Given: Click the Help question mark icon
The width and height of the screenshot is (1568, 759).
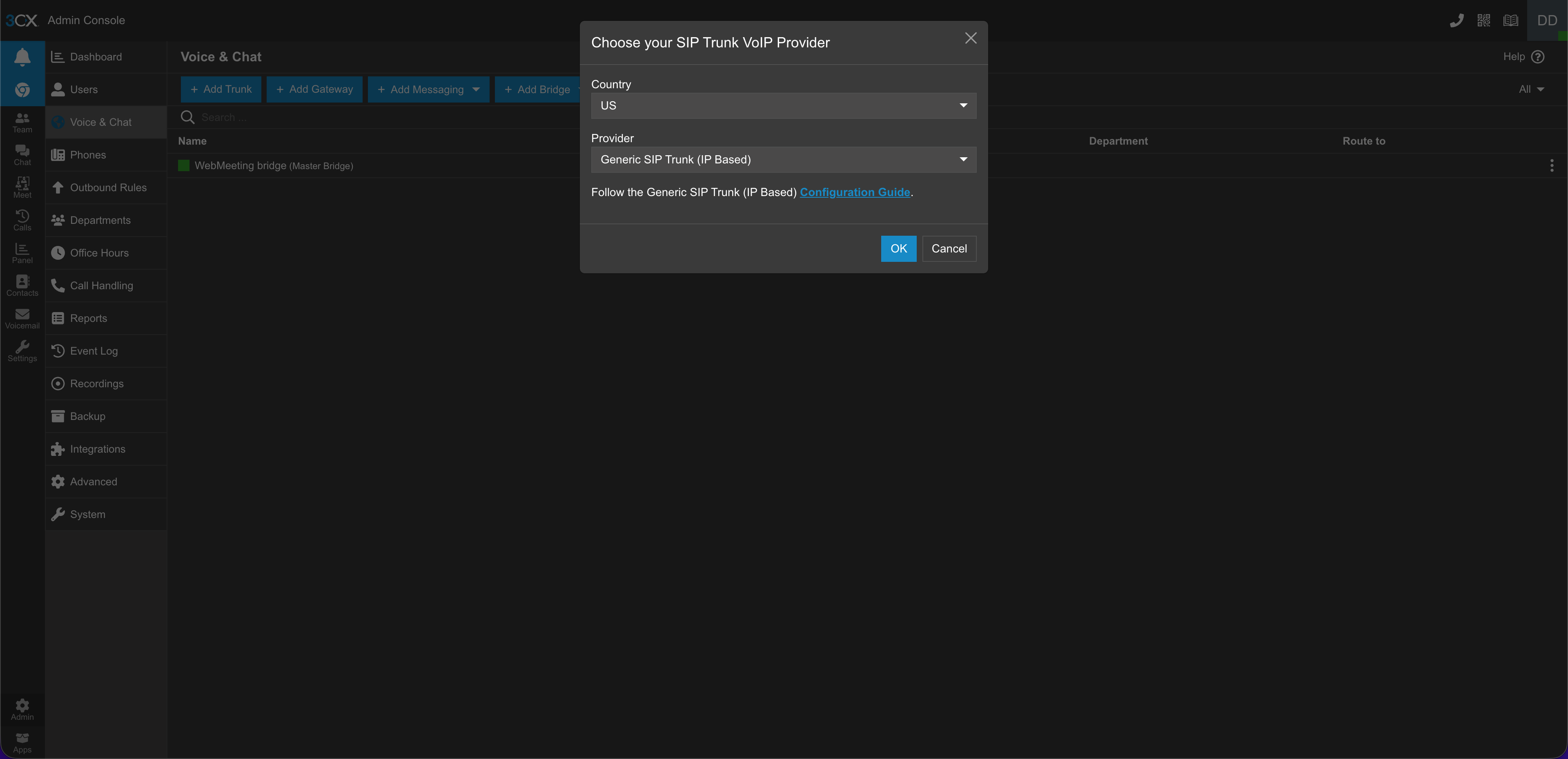Looking at the screenshot, I should pyautogui.click(x=1537, y=57).
